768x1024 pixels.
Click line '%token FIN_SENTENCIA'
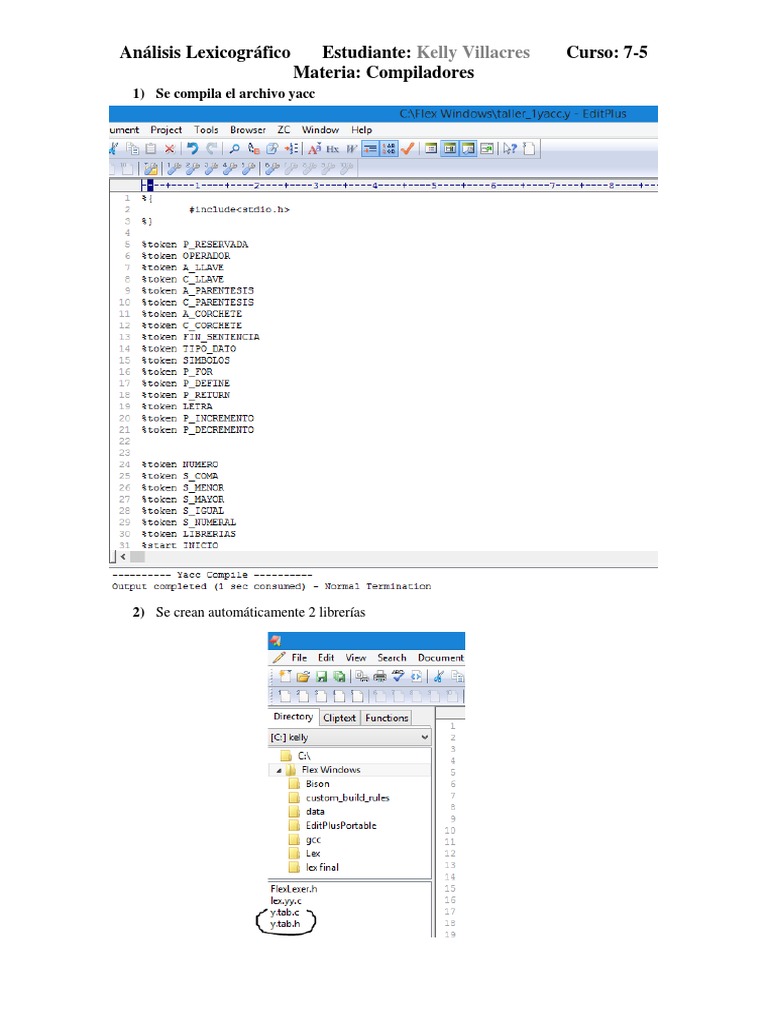200,337
